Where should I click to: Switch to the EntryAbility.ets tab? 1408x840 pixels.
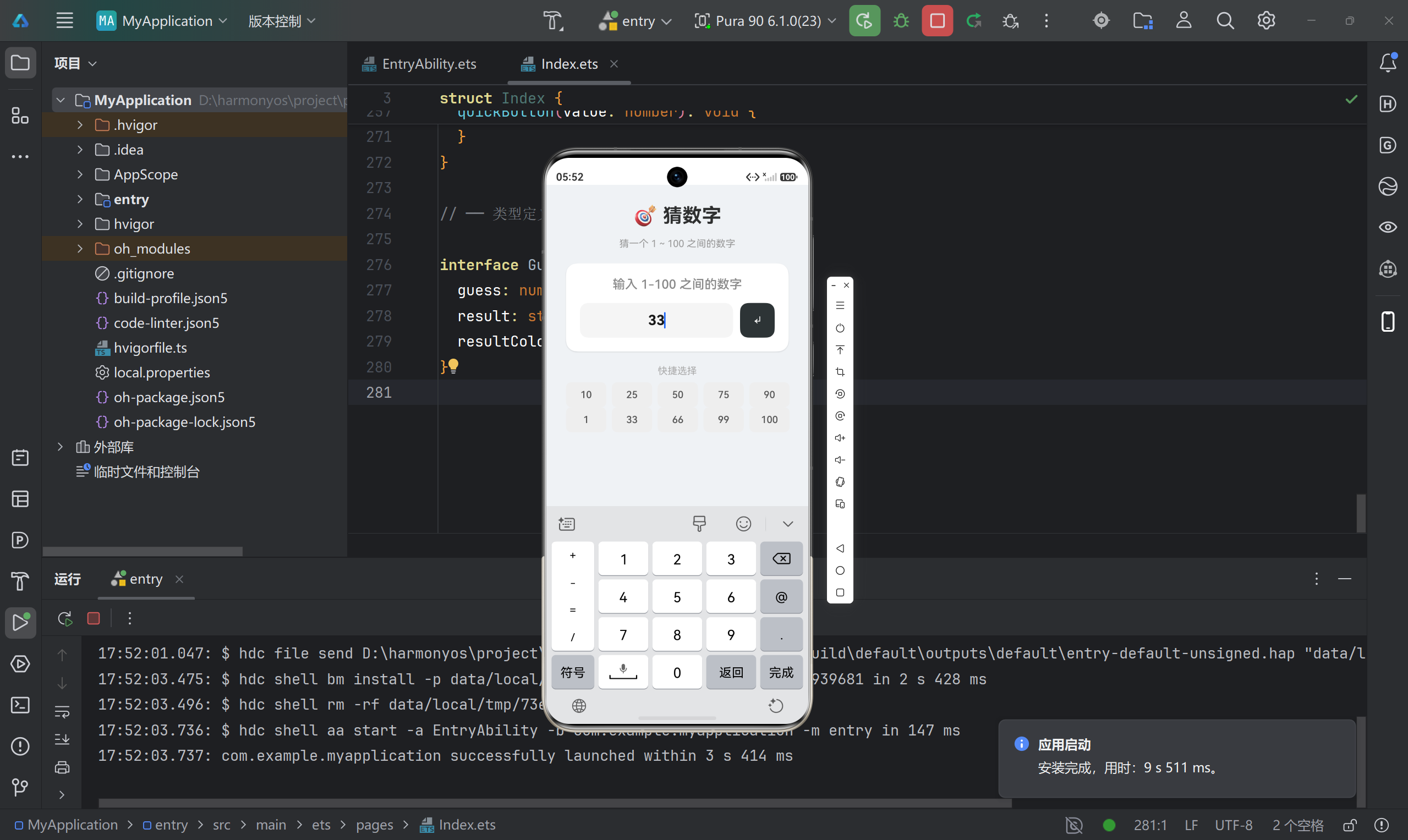[419, 64]
